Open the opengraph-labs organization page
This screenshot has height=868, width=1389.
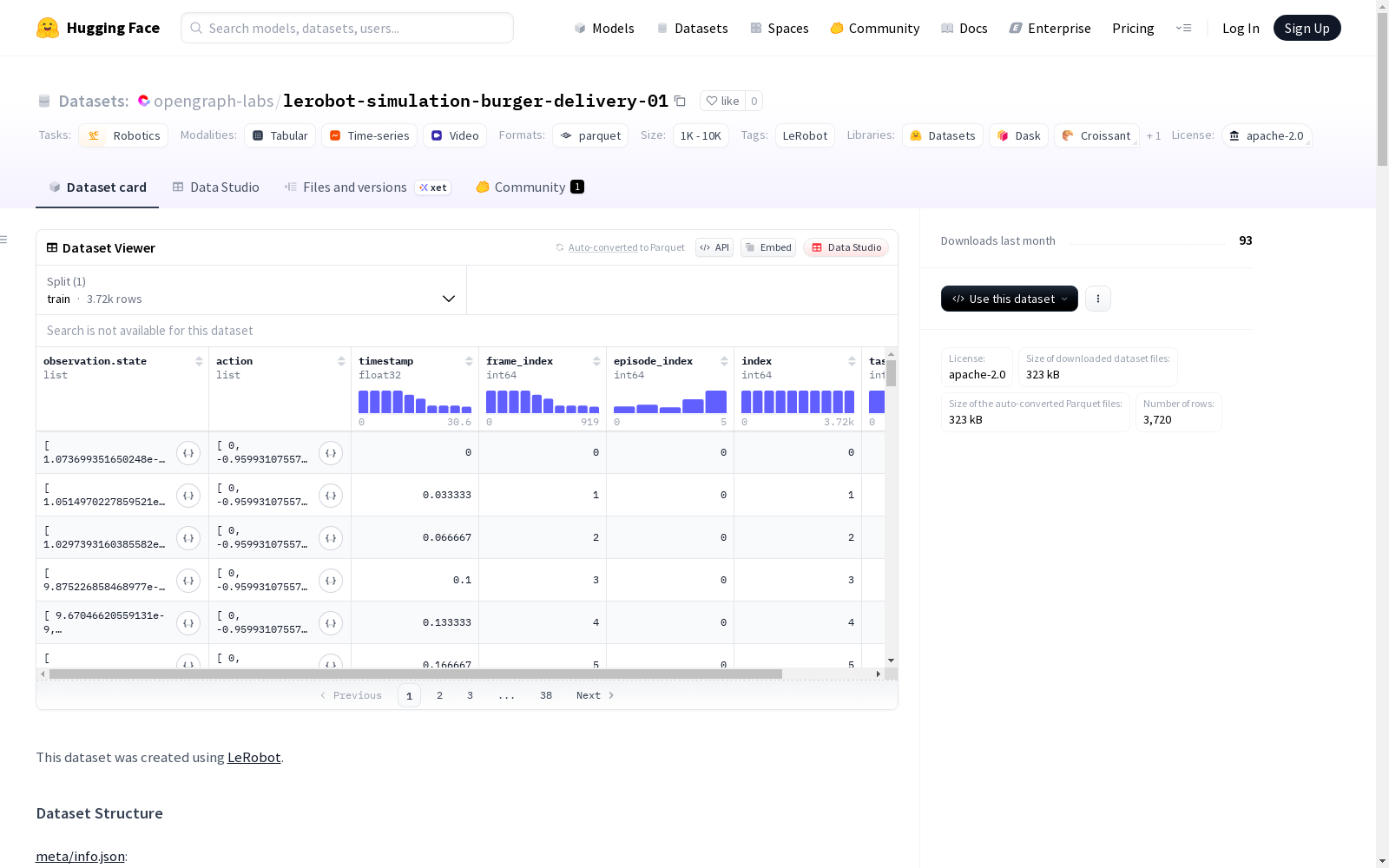[x=214, y=101]
